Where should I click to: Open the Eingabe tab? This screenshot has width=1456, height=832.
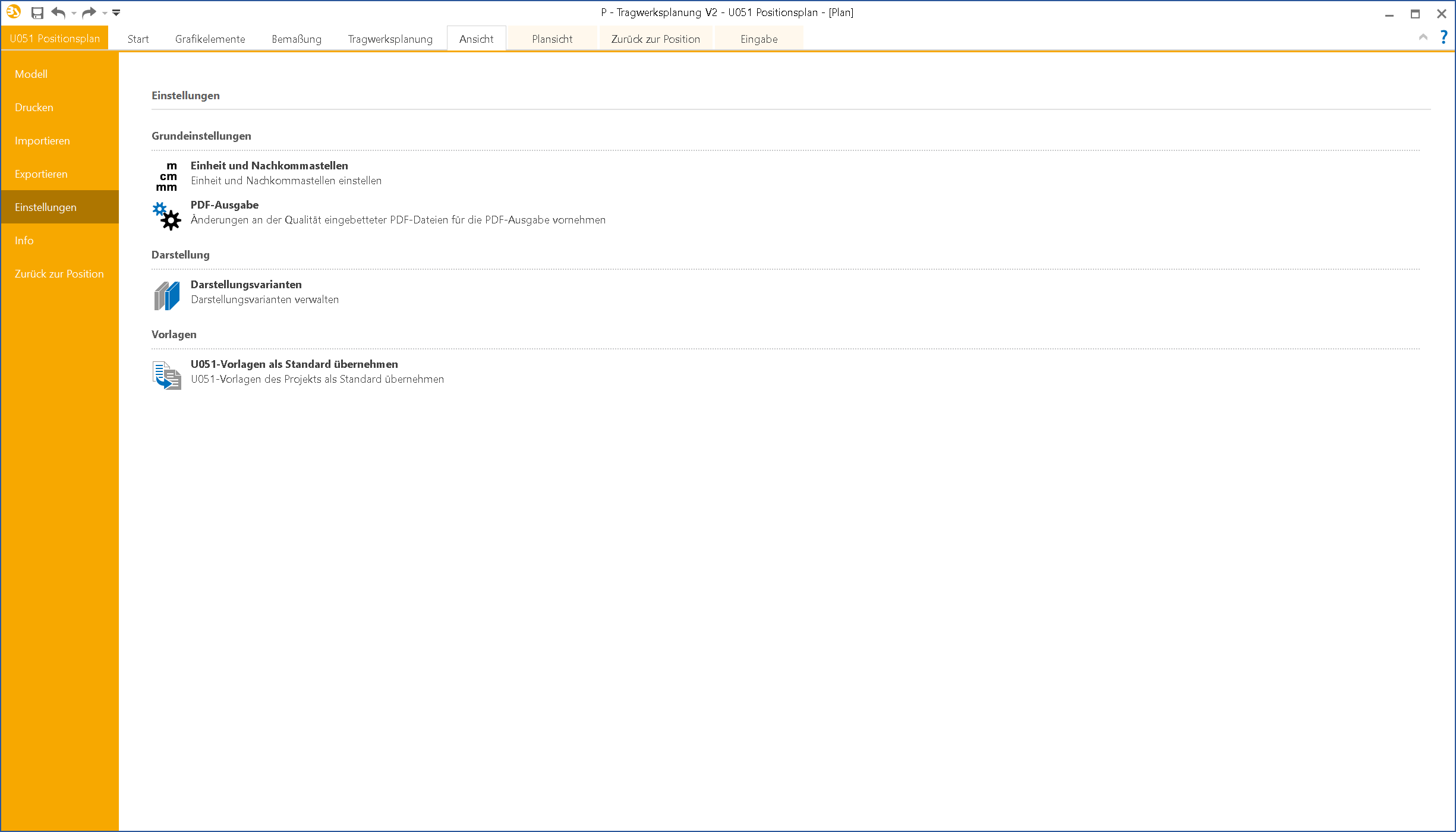(759, 39)
